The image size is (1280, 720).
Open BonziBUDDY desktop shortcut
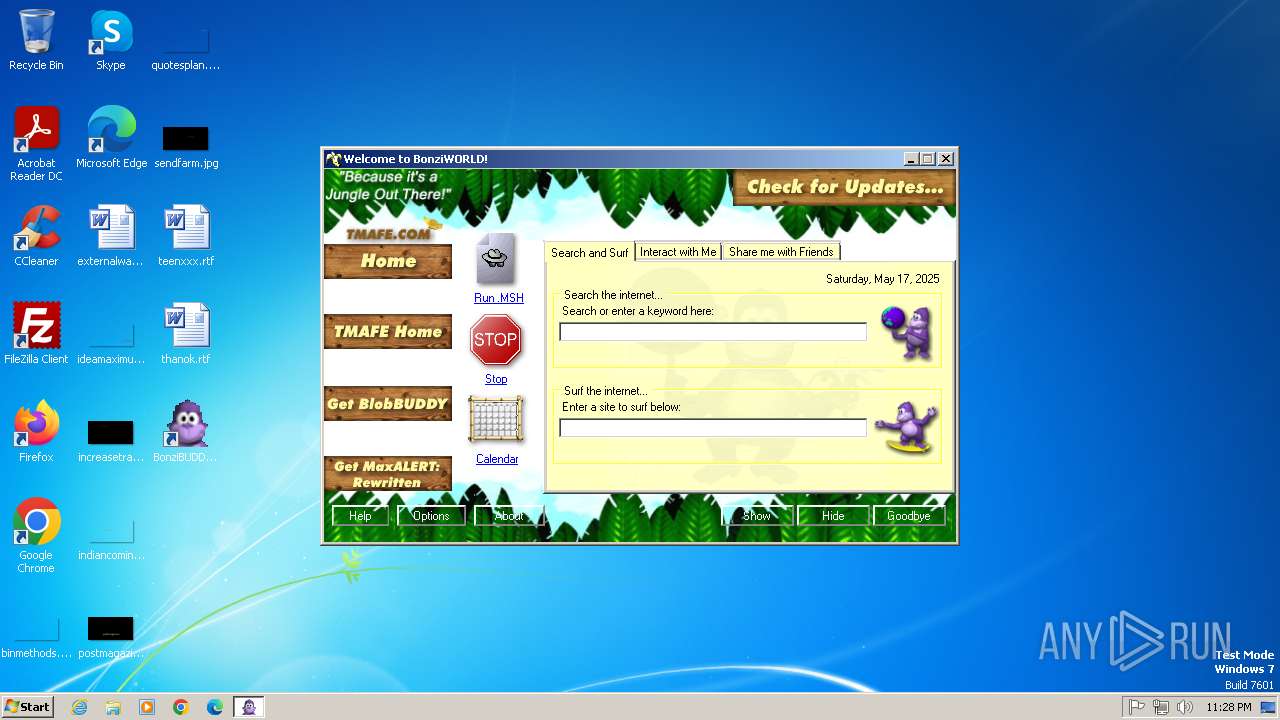[x=185, y=432]
